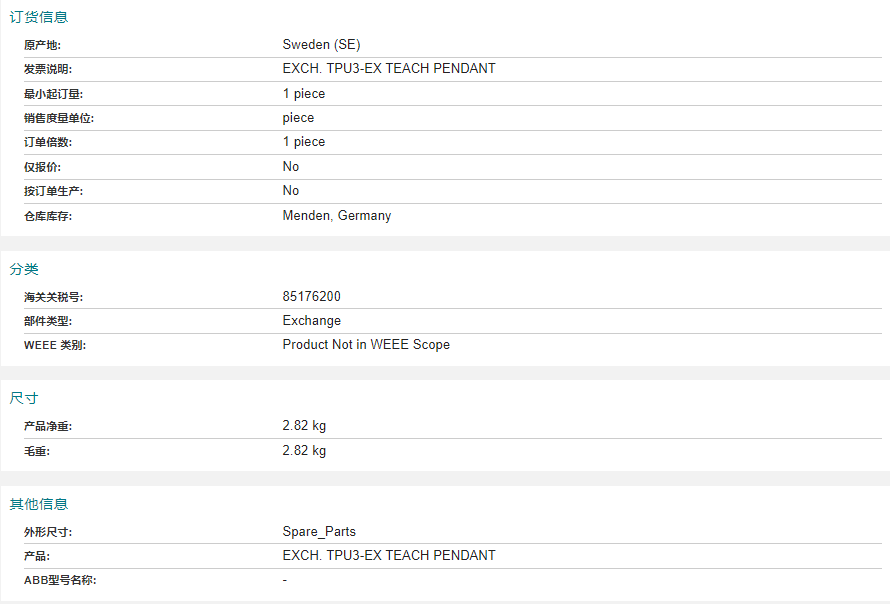
Task: Click the 海关关税号 label
Action: click(53, 297)
